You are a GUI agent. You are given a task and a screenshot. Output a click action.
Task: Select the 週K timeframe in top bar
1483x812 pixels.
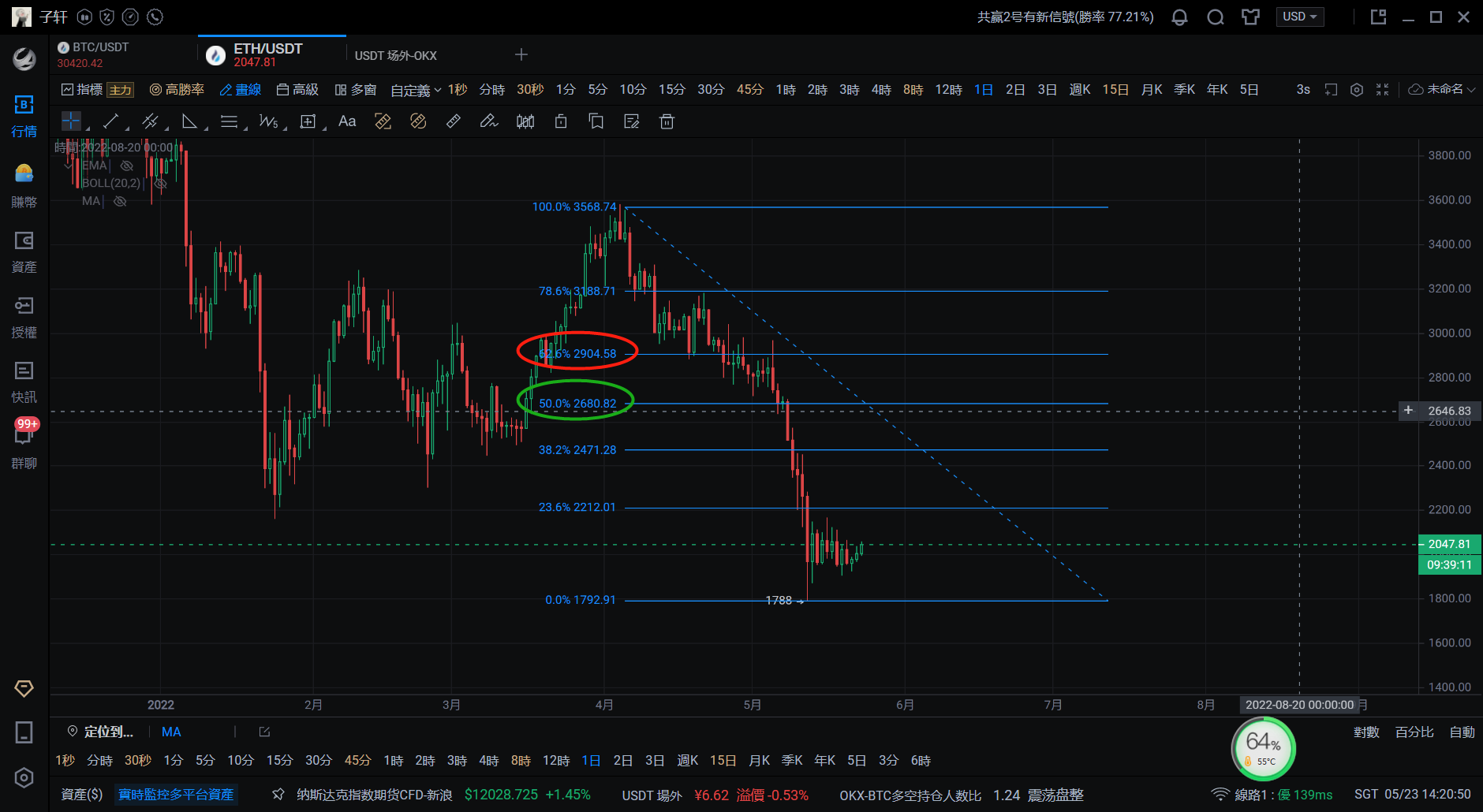[x=1079, y=90]
